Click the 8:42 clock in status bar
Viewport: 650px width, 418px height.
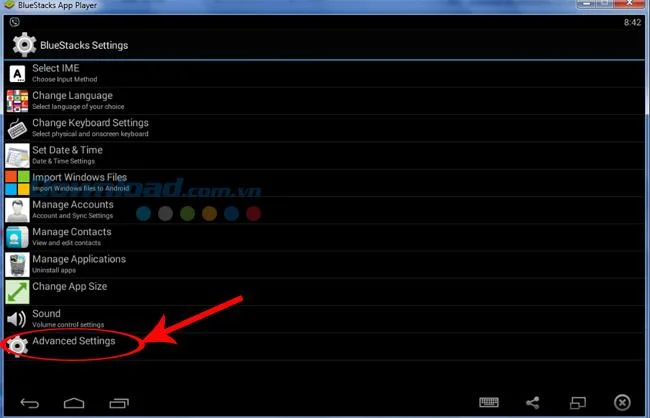[x=633, y=22]
